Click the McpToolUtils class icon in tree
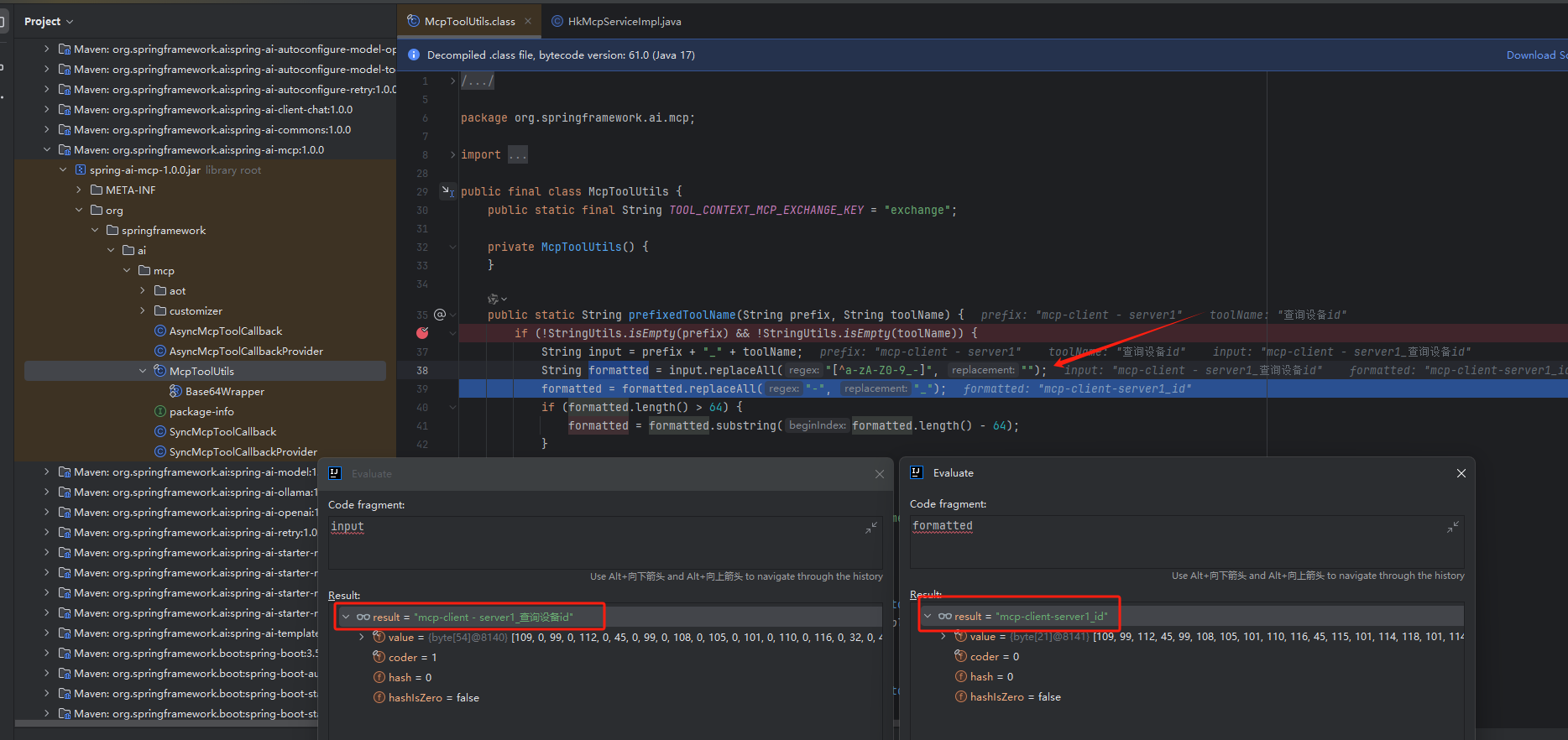Viewport: 1568px width, 740px height. click(160, 372)
